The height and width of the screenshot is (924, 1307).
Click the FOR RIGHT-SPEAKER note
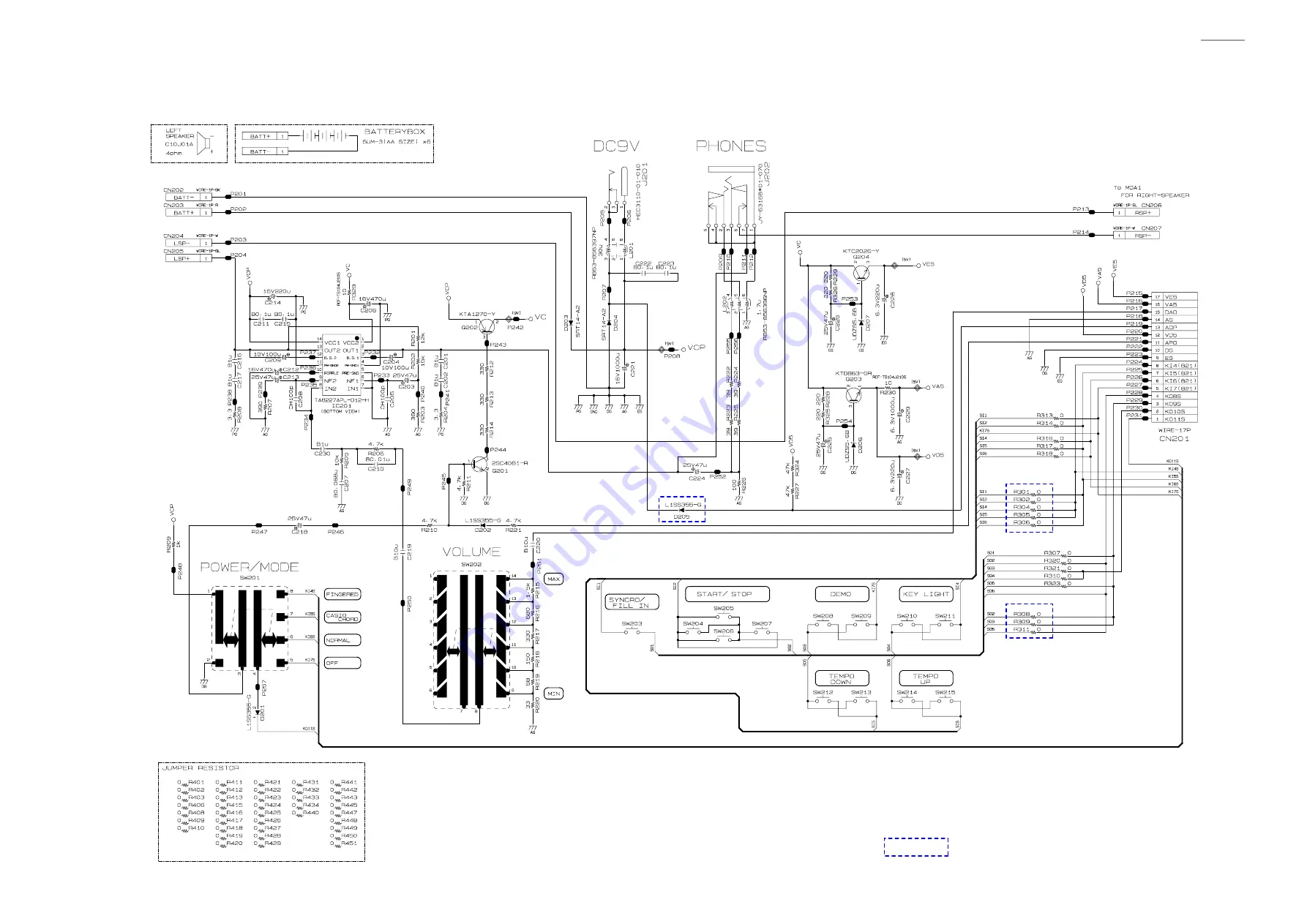[1155, 195]
